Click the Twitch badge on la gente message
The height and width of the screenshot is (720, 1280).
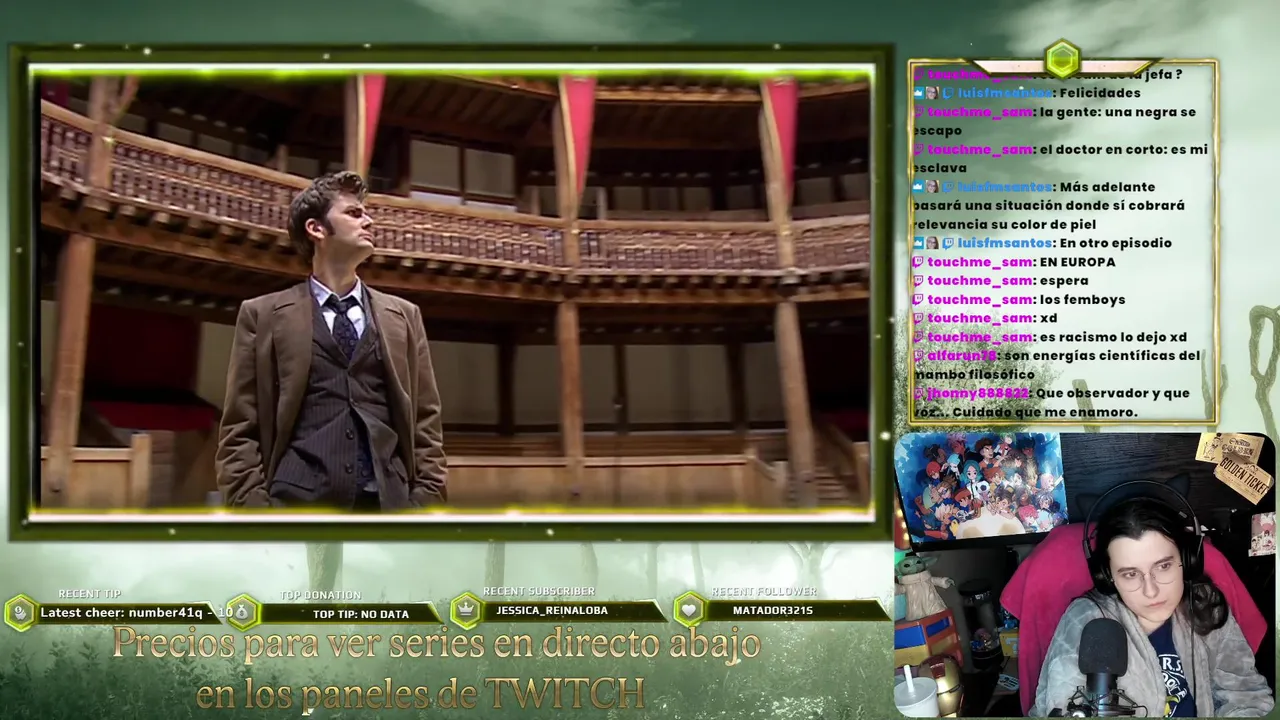tap(919, 112)
